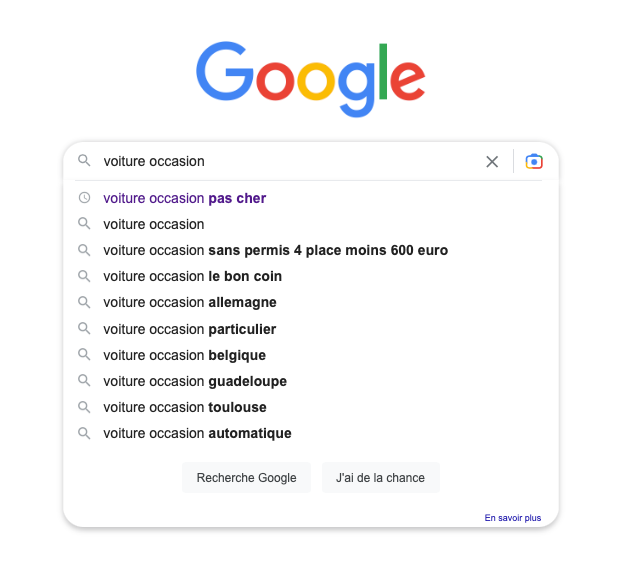
Task: Open Google Lens image search icon
Action: pos(534,162)
